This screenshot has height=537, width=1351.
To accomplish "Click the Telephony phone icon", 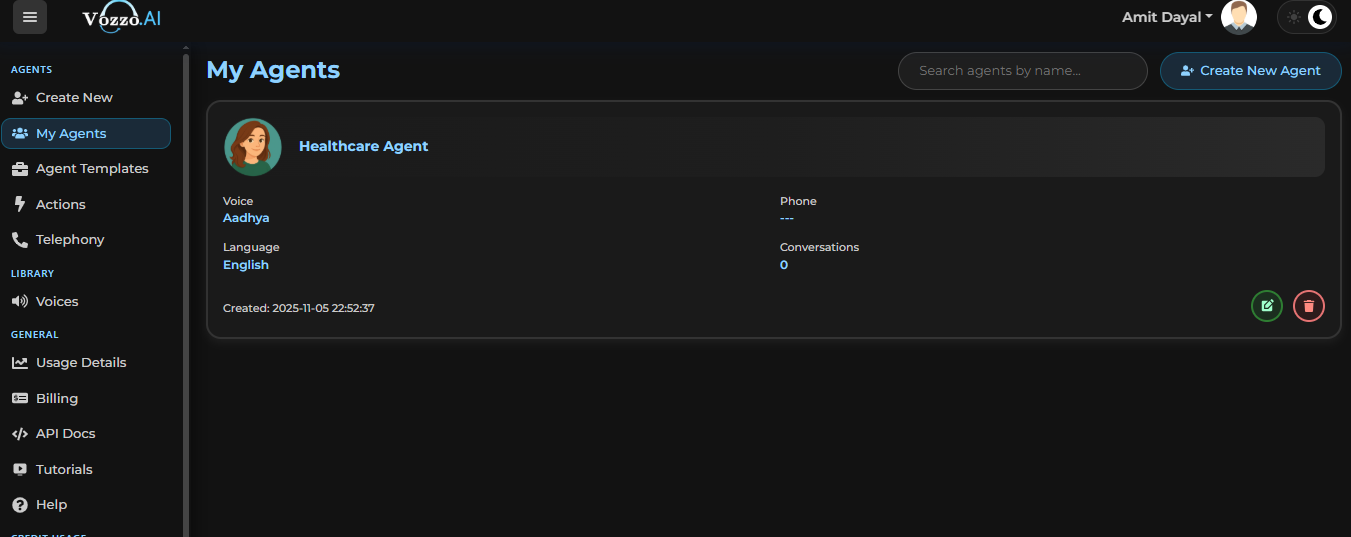I will pyautogui.click(x=20, y=240).
